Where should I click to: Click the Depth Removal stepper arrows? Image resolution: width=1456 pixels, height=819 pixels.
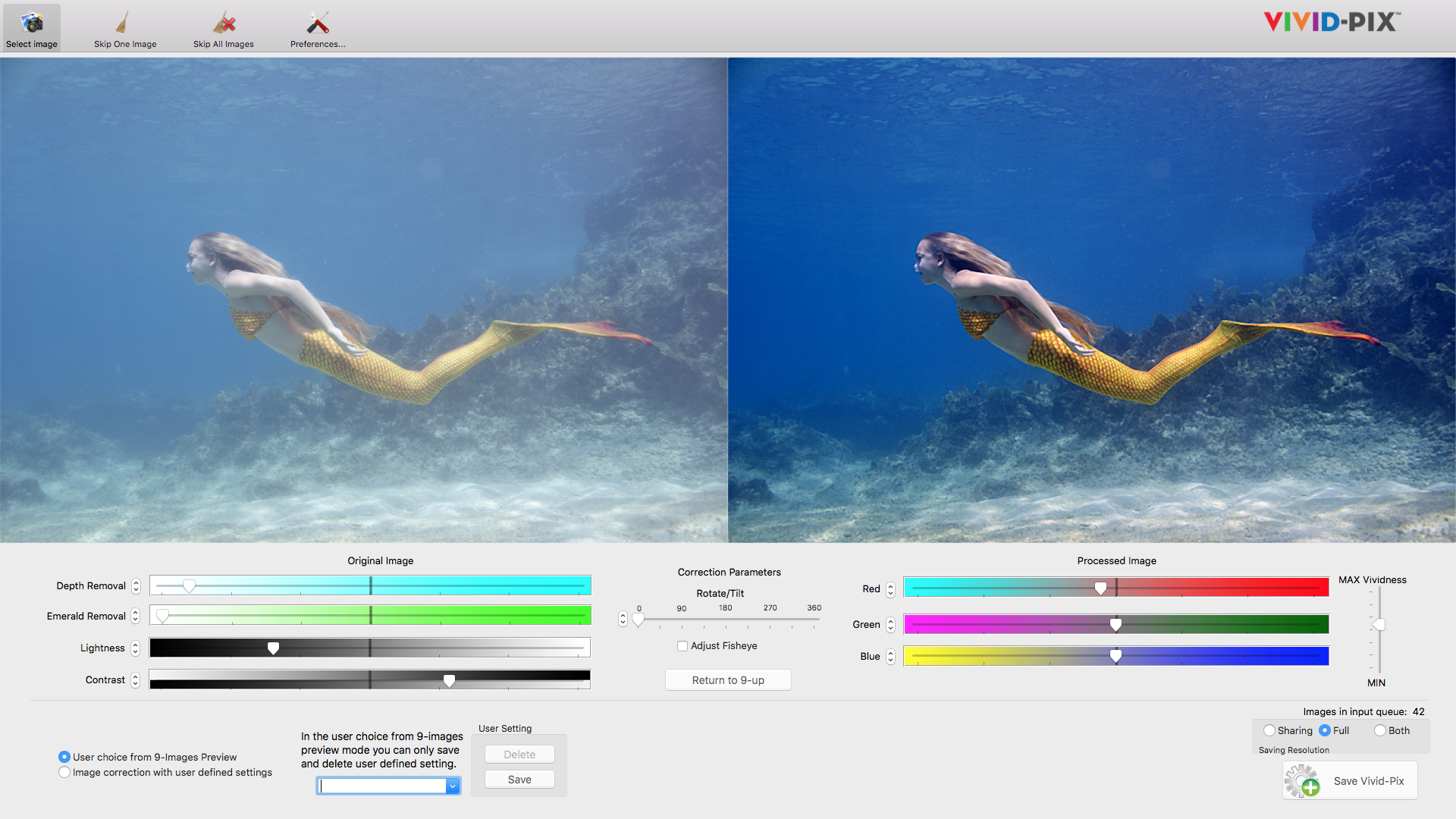click(x=136, y=586)
